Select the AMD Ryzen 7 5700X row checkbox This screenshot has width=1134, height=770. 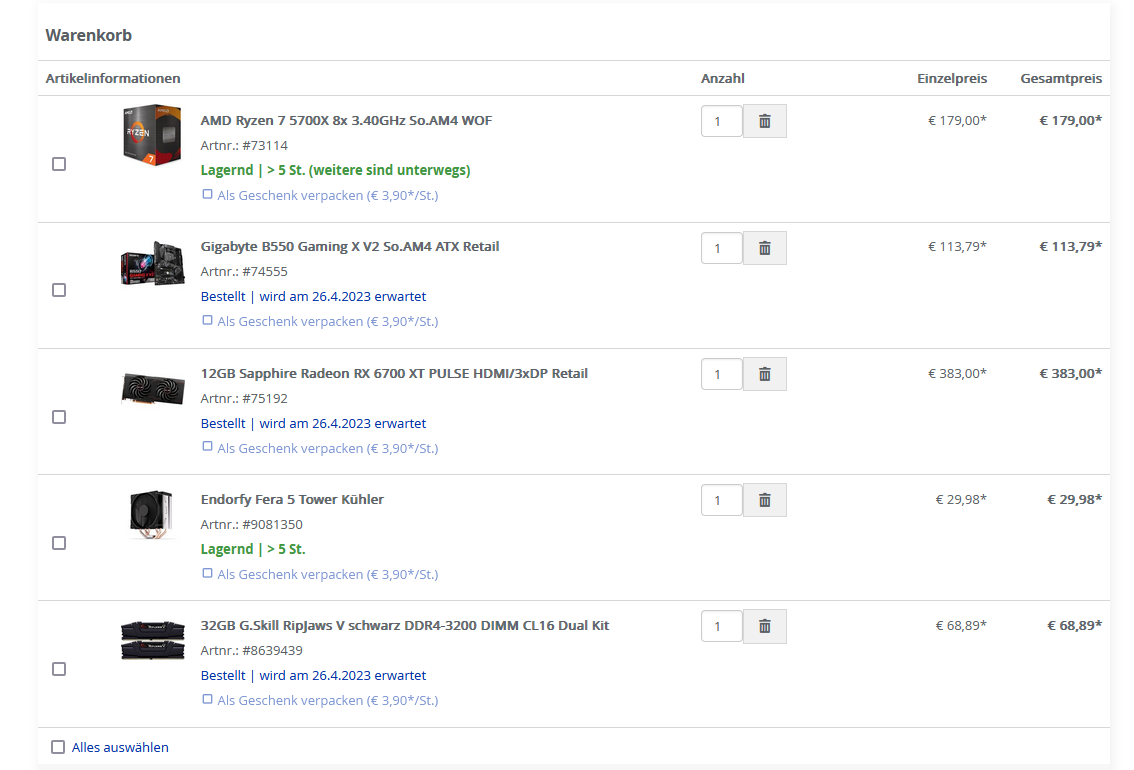59,164
